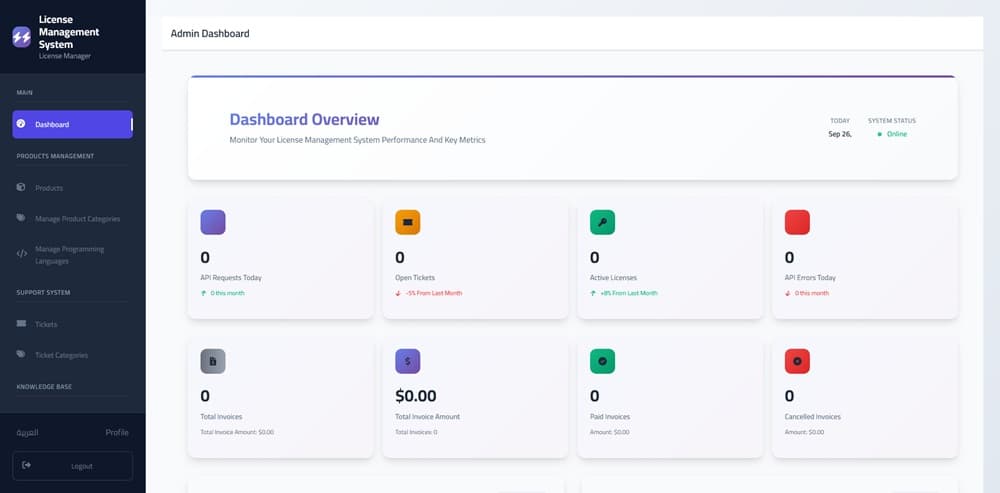The width and height of the screenshot is (1000, 493).
Task: Navigate to Ticket Categories
Action: click(x=61, y=355)
